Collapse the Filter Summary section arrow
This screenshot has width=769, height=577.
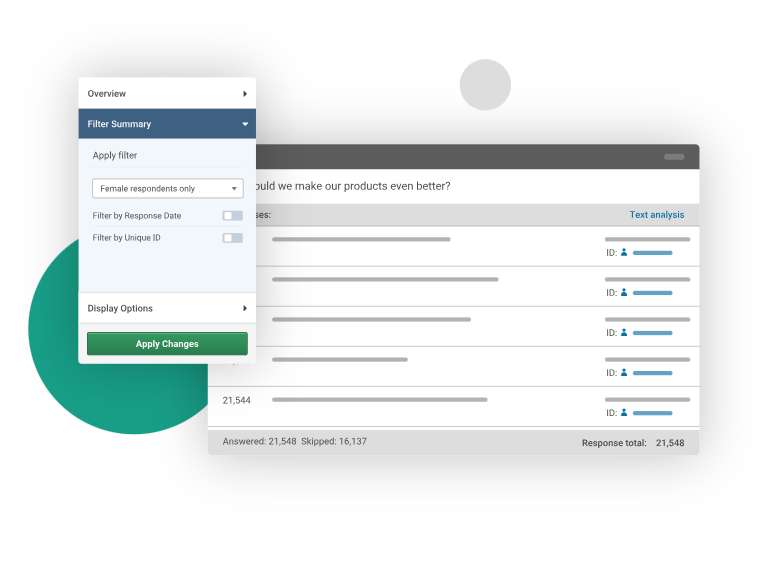point(245,125)
